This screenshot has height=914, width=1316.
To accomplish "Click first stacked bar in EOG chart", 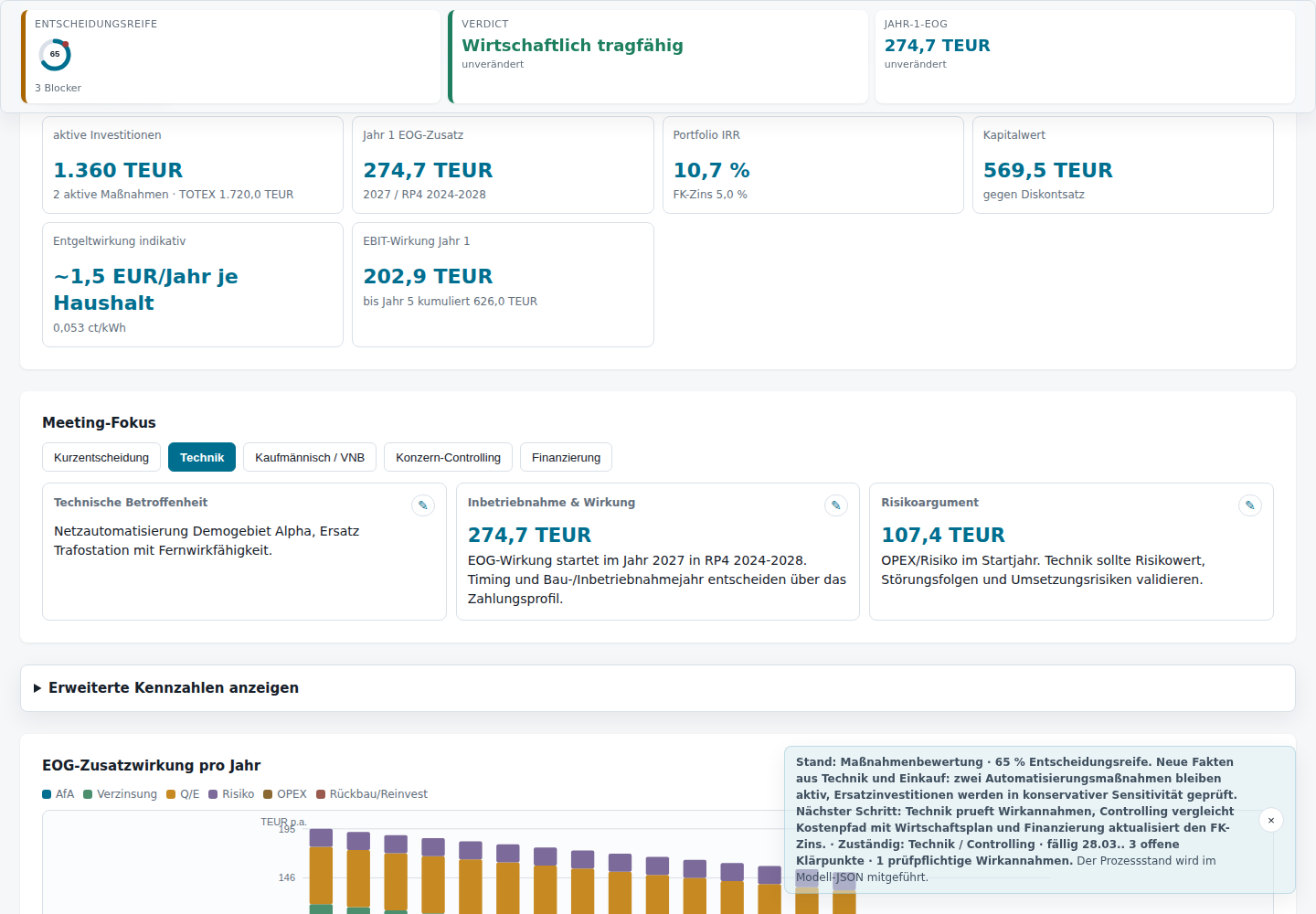I will (x=321, y=871).
